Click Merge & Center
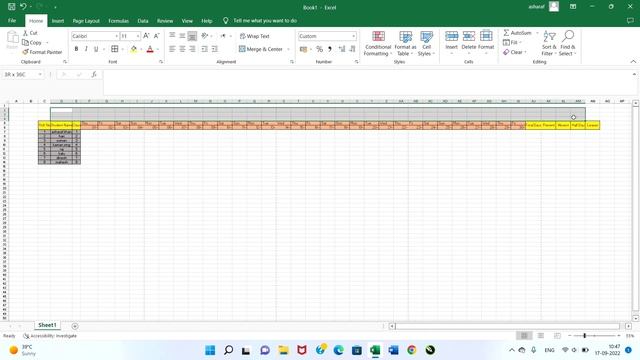This screenshot has width=640, height=360. 261,49
